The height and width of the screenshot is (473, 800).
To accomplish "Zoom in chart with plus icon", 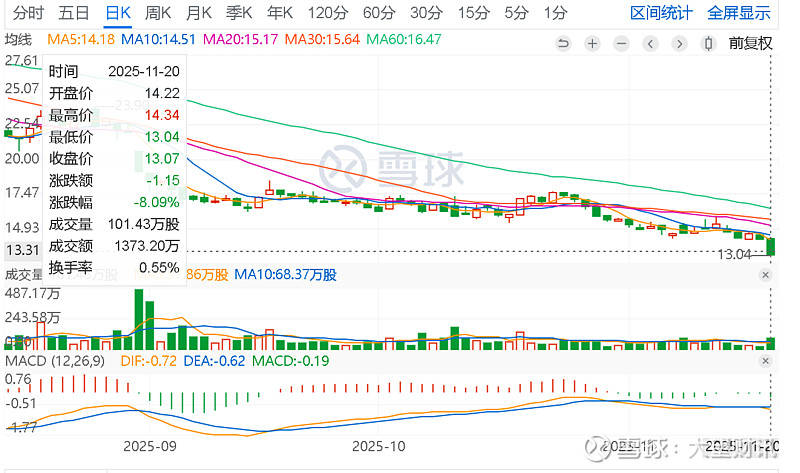I will (593, 43).
